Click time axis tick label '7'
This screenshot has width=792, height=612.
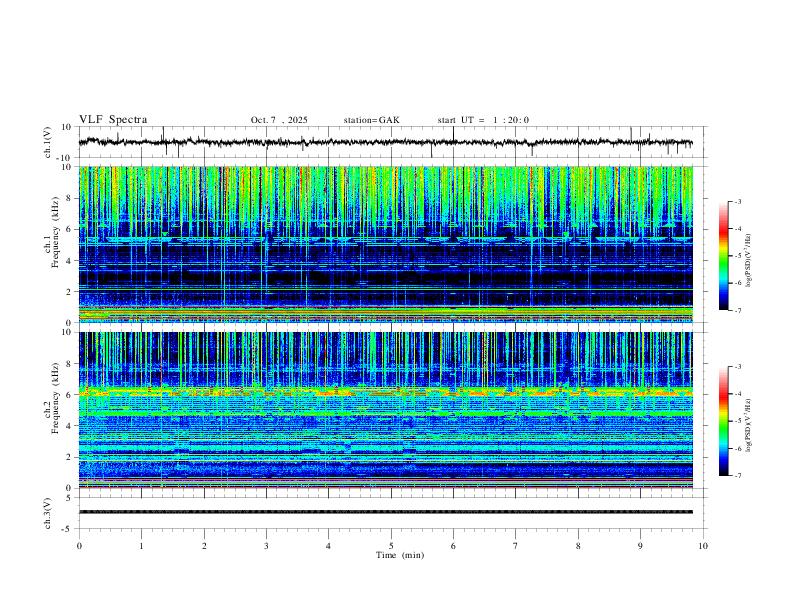tap(516, 546)
